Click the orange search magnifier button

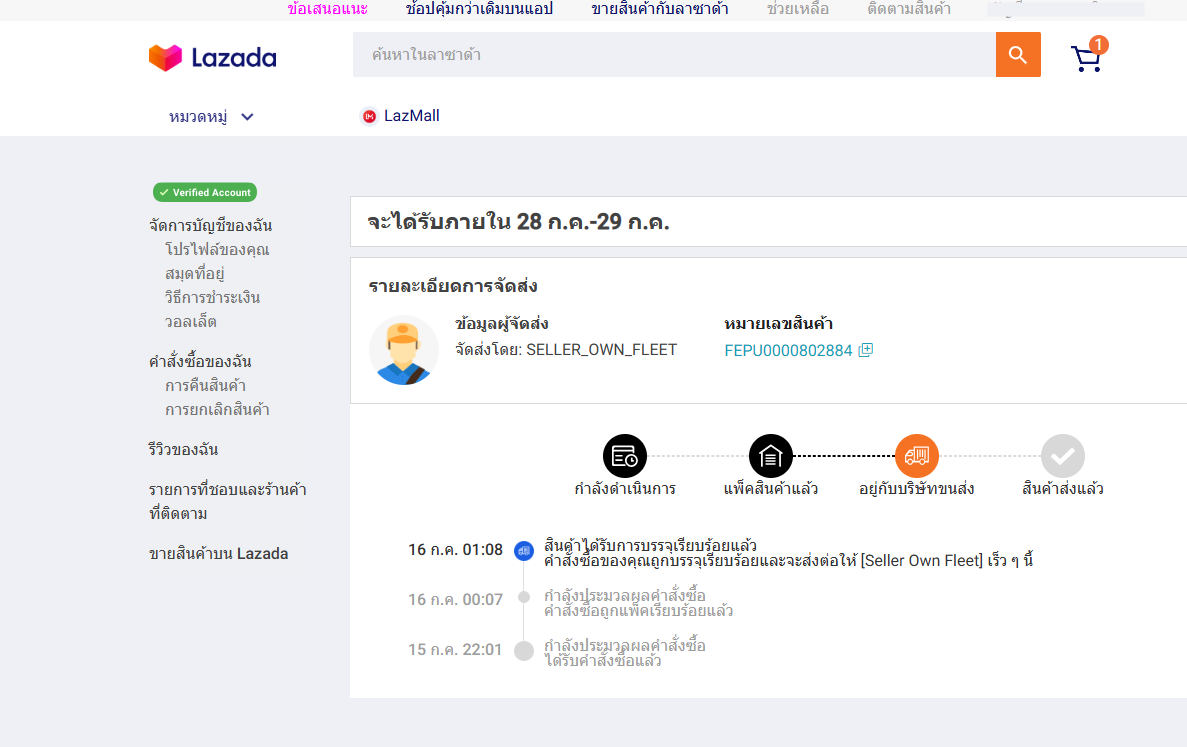(1017, 54)
